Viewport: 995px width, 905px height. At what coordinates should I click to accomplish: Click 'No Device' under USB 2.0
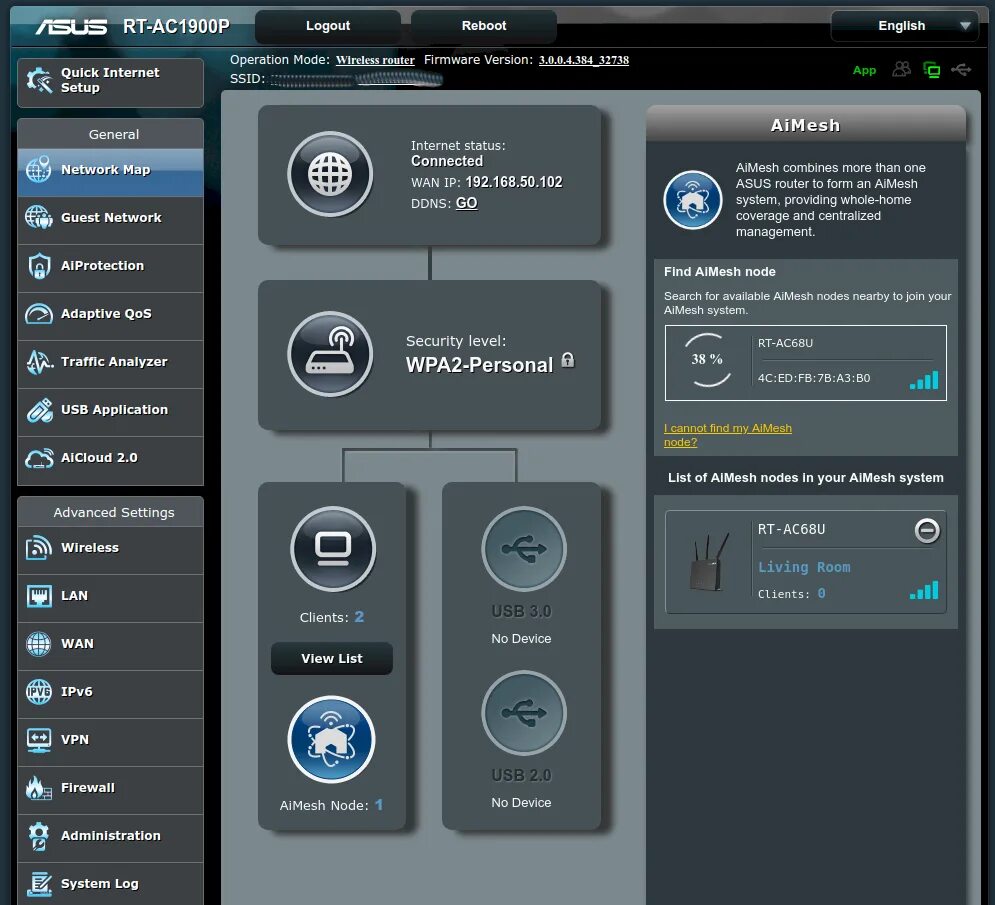521,802
